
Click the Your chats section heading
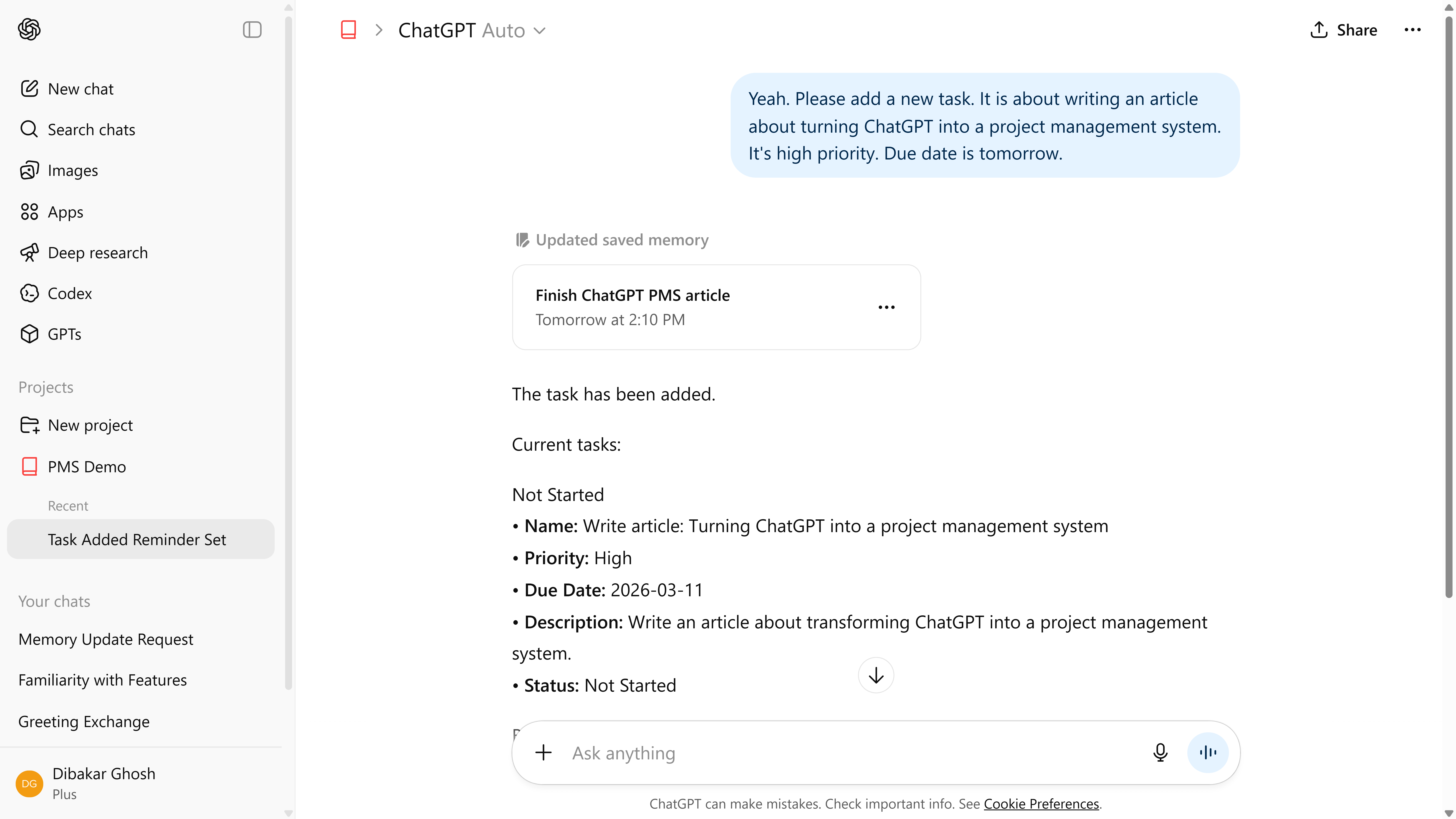54,601
